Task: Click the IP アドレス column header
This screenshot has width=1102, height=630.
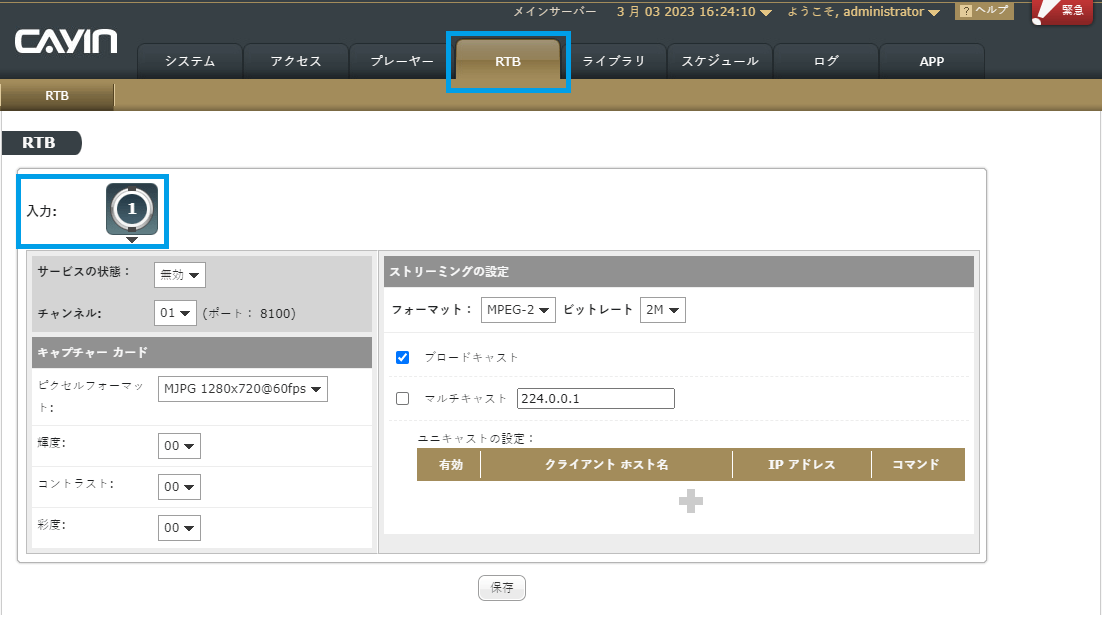Action: (802, 465)
